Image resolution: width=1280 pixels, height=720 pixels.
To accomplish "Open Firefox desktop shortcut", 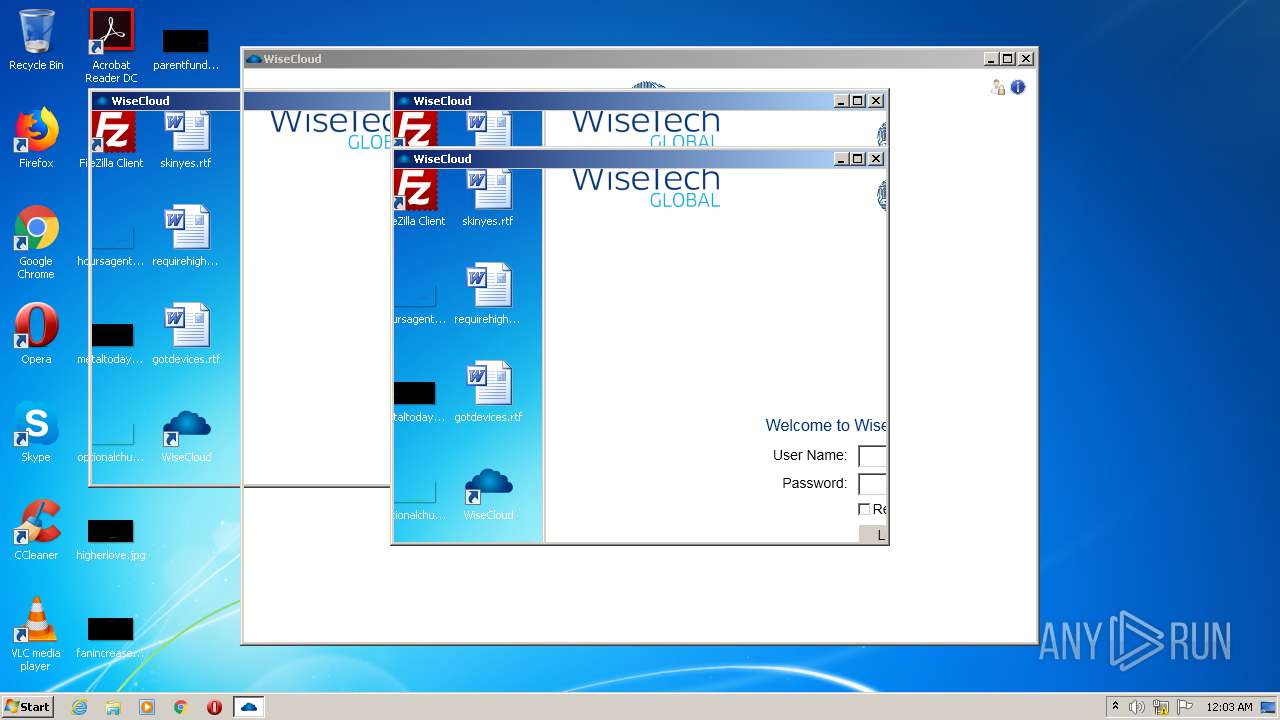I will [x=36, y=138].
